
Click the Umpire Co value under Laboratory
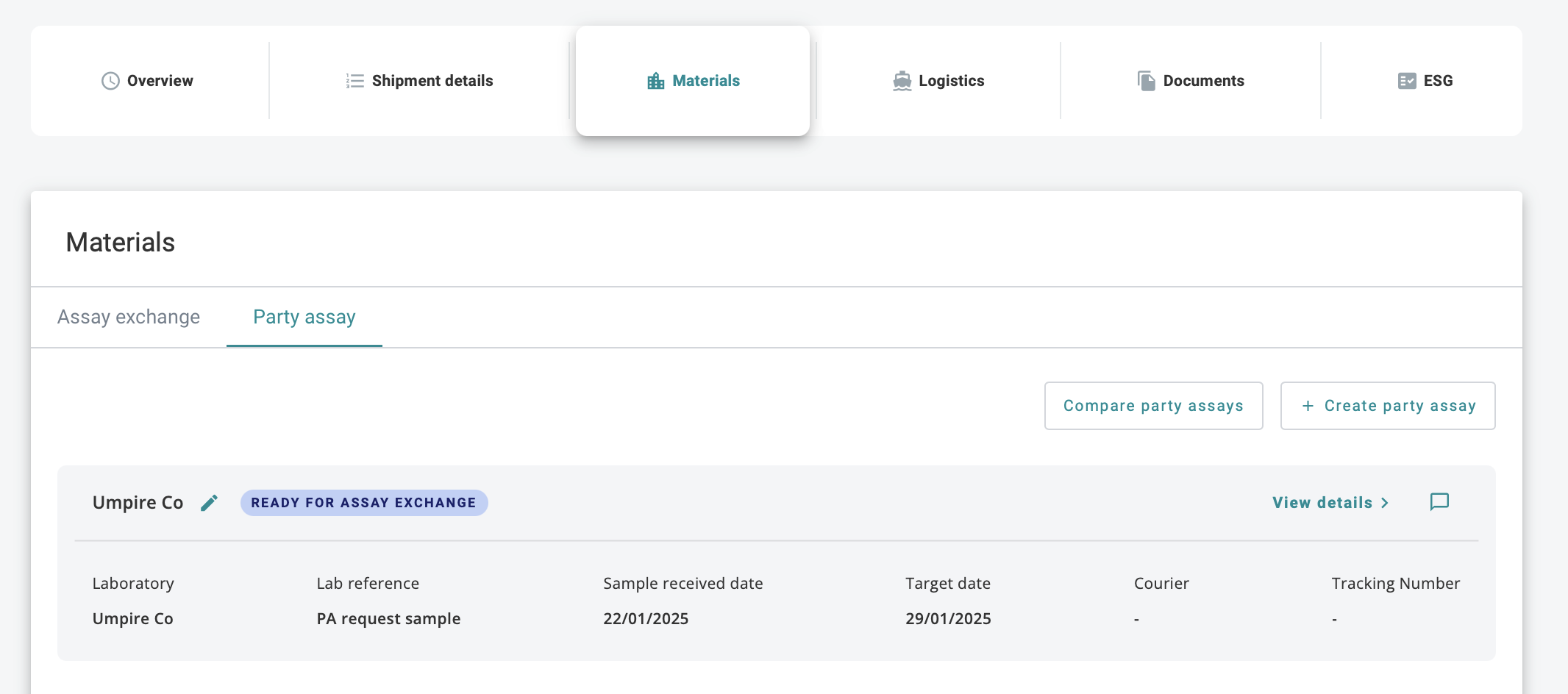[132, 619]
